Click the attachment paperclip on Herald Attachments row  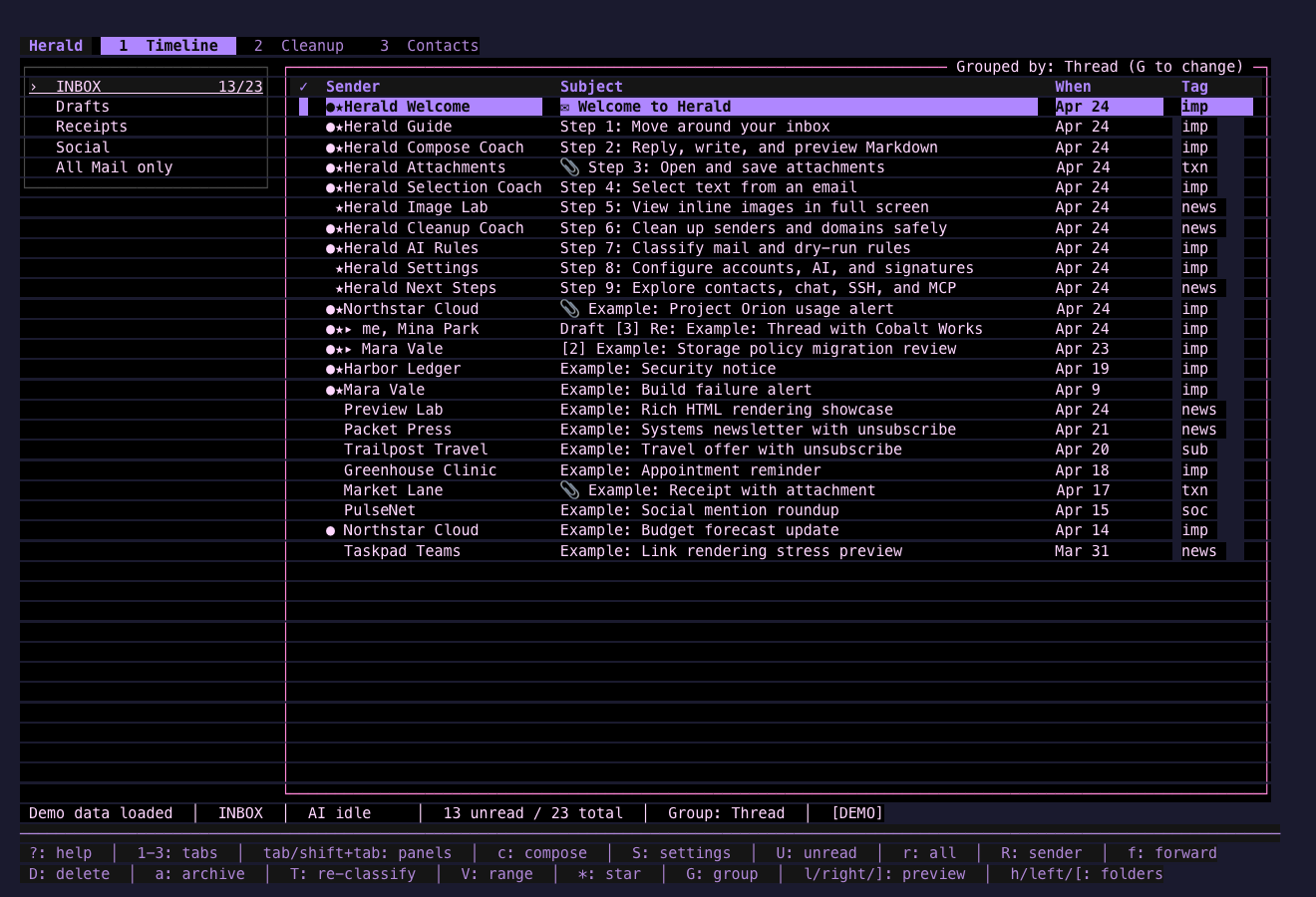click(x=569, y=167)
